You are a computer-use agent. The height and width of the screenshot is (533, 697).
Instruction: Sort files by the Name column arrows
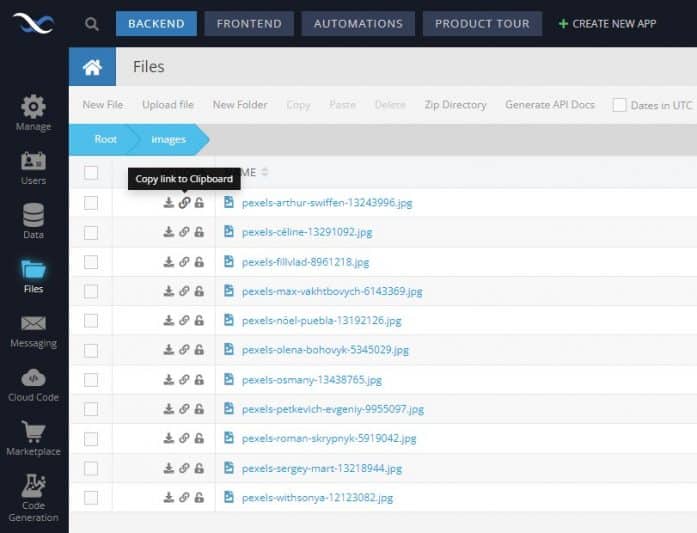coord(265,173)
